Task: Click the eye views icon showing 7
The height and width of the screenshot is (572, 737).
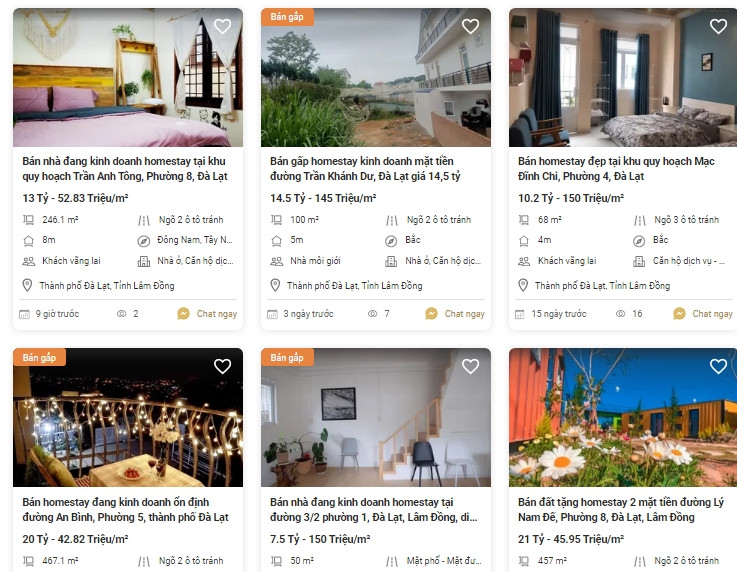Action: coord(372,313)
